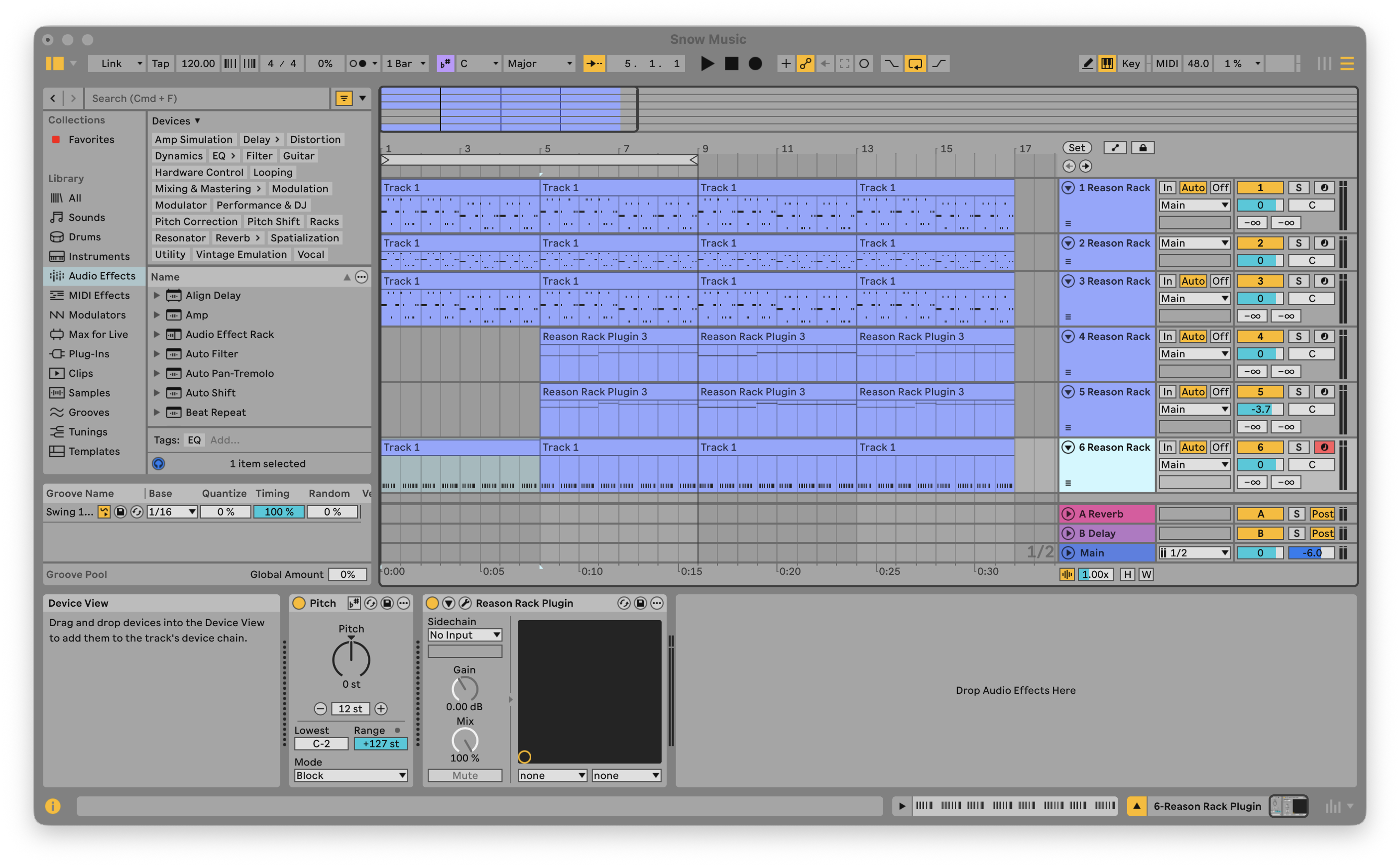The image size is (1400, 867).
Task: Lock envelopes with the padlock icon
Action: (1143, 148)
